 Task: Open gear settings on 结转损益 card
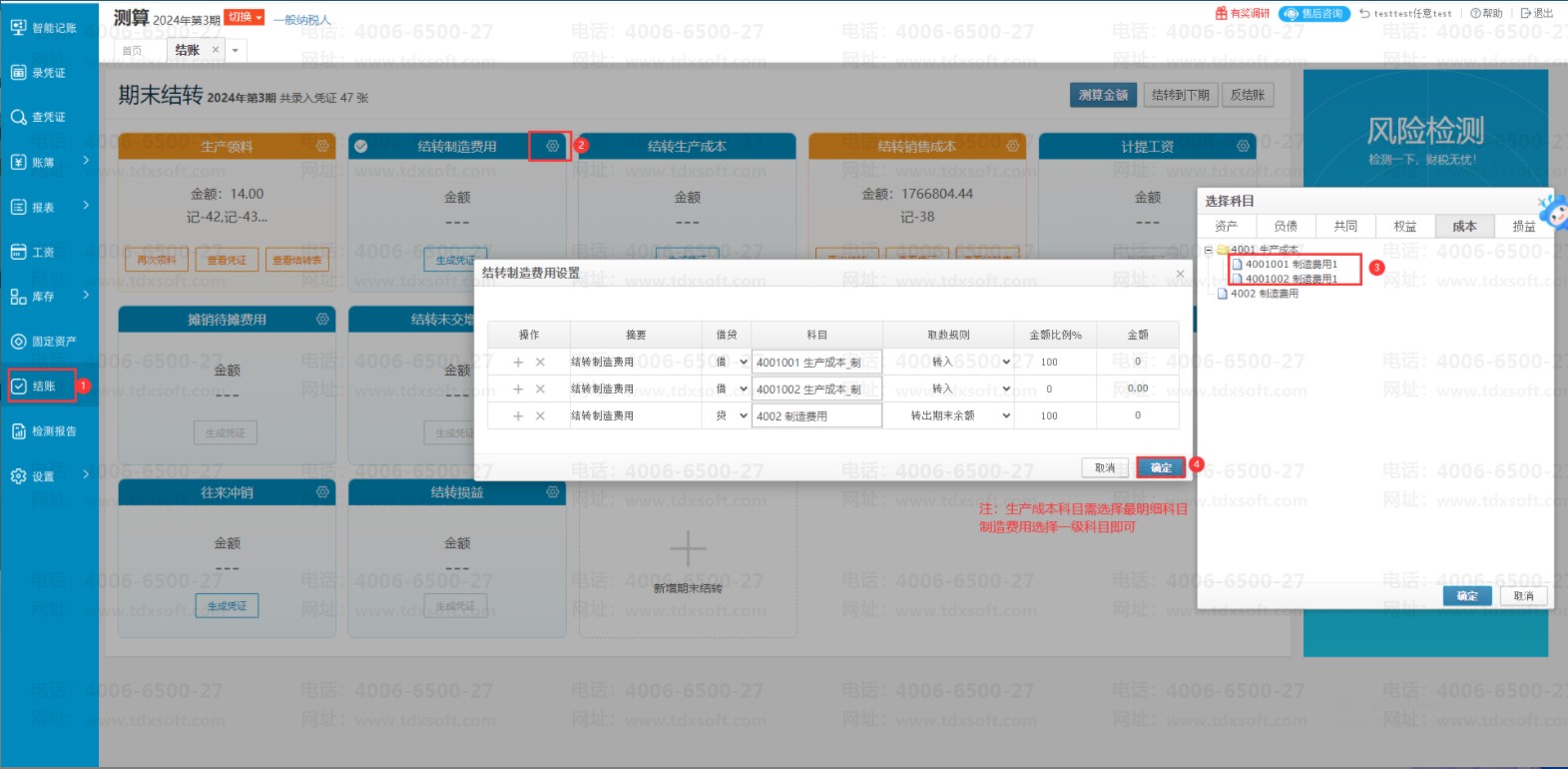[552, 492]
